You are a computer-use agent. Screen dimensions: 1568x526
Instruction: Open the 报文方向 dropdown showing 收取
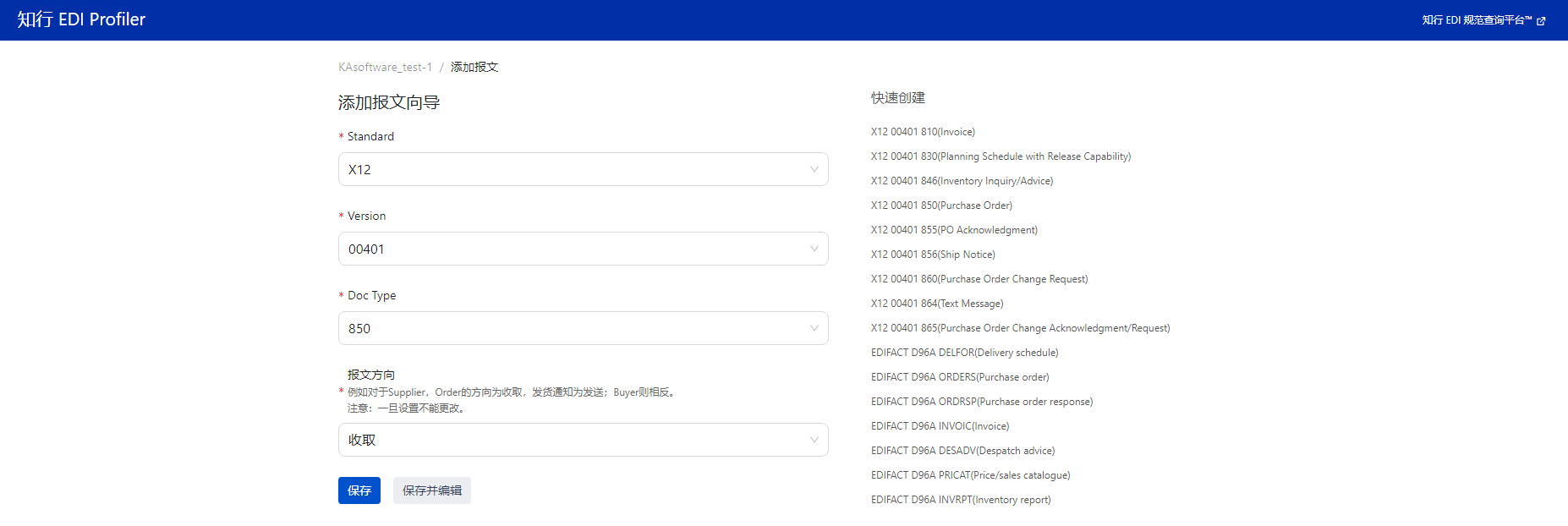583,440
